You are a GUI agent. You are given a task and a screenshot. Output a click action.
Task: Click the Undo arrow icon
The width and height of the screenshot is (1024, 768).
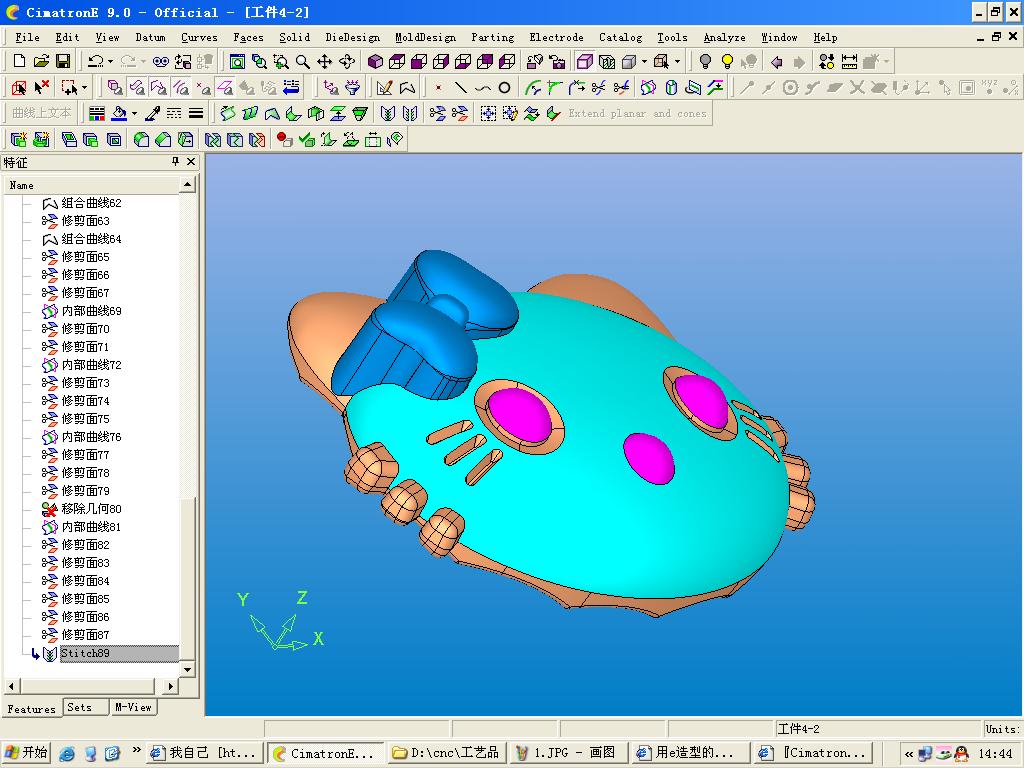[95, 61]
